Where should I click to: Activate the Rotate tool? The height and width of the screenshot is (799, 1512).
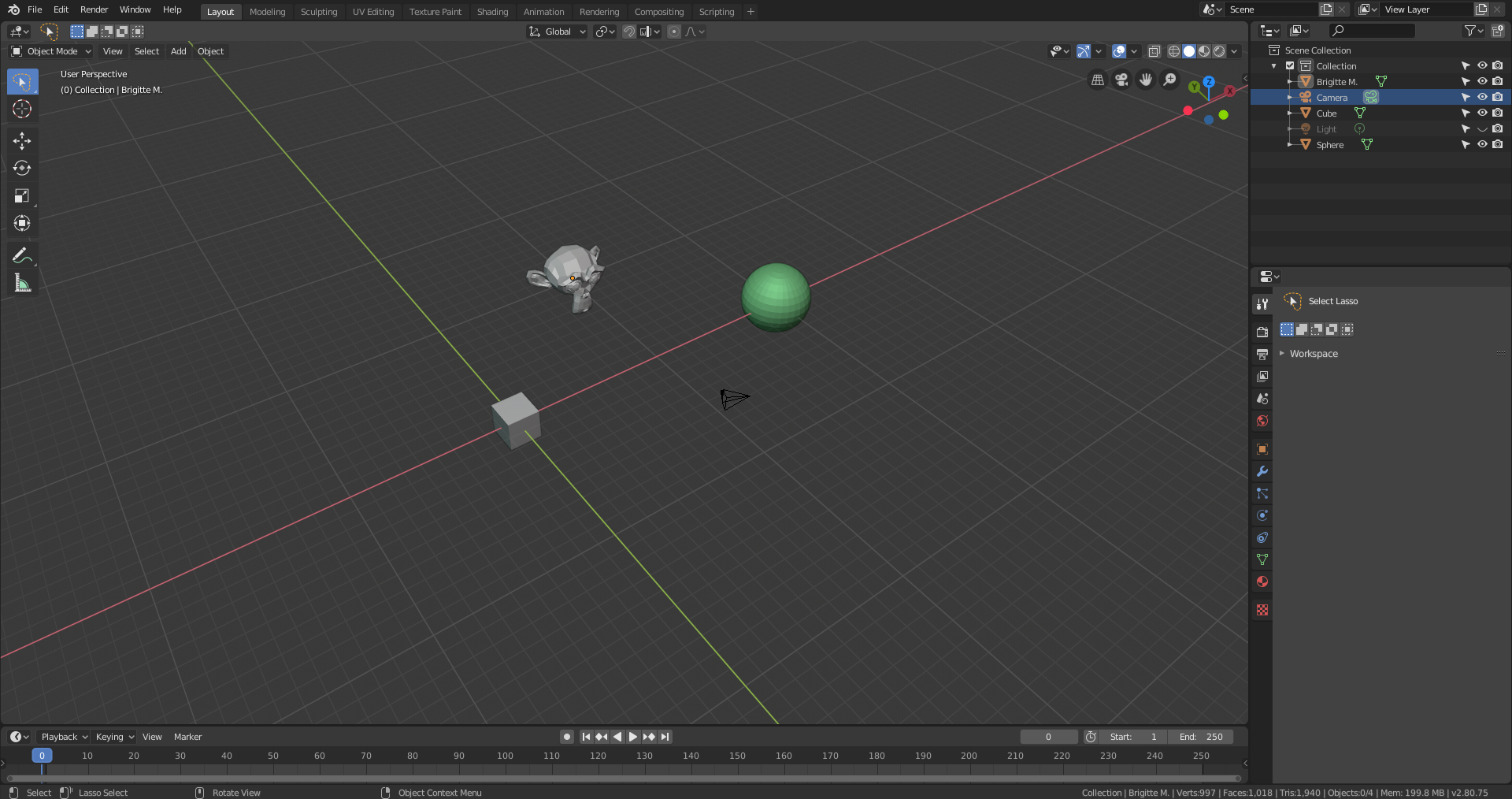[22, 169]
